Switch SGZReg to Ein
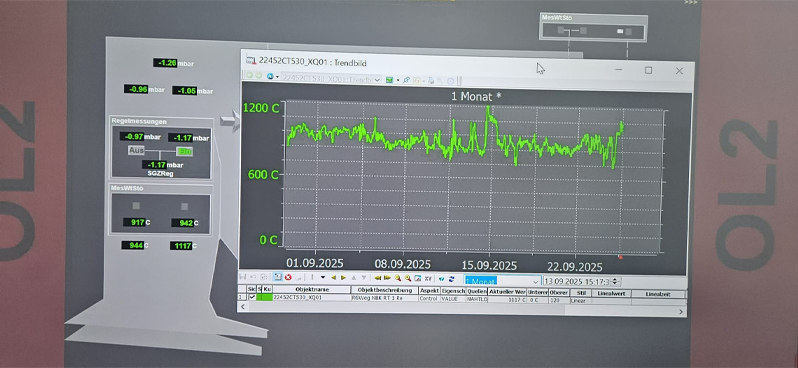The width and height of the screenshot is (798, 368). click(x=184, y=151)
